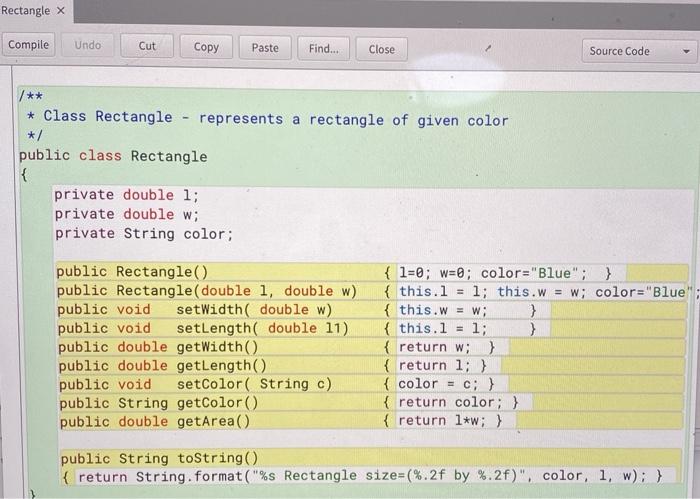700x499 pixels.
Task: Click the toString method declaration
Action: pos(159,458)
